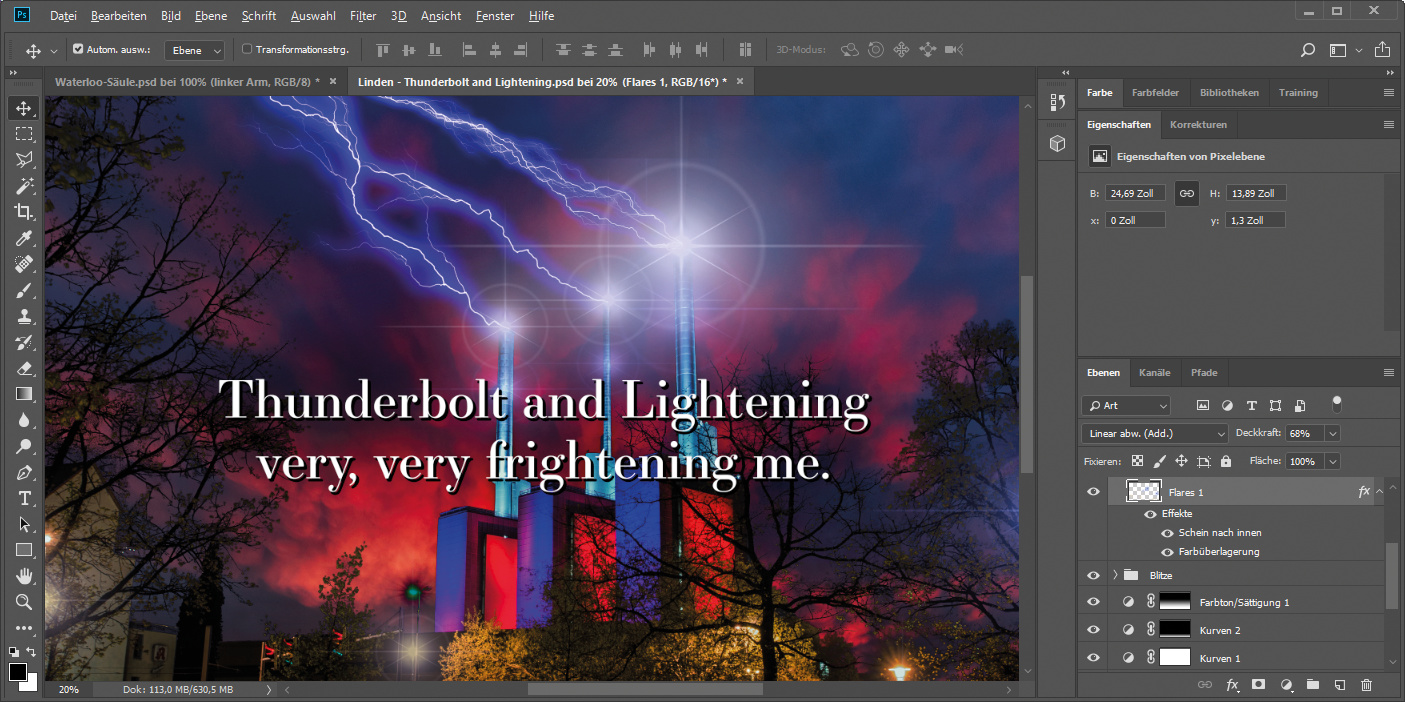Open the blend mode dropdown Linear abw.

(x=1154, y=433)
